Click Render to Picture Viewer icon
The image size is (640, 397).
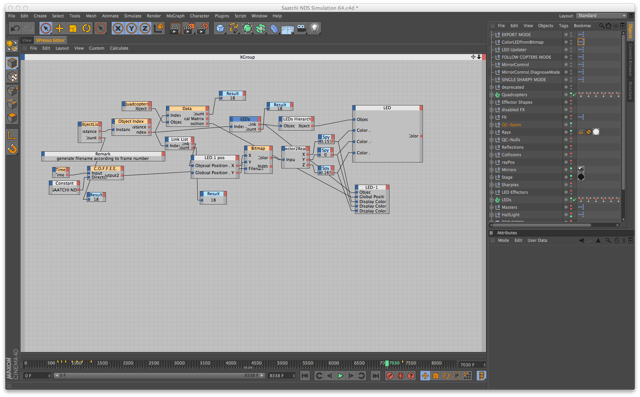[x=189, y=28]
